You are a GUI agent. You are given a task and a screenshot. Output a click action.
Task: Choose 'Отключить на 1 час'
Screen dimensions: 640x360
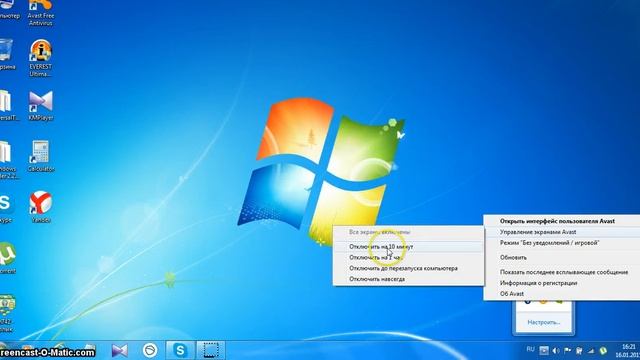[408, 257]
